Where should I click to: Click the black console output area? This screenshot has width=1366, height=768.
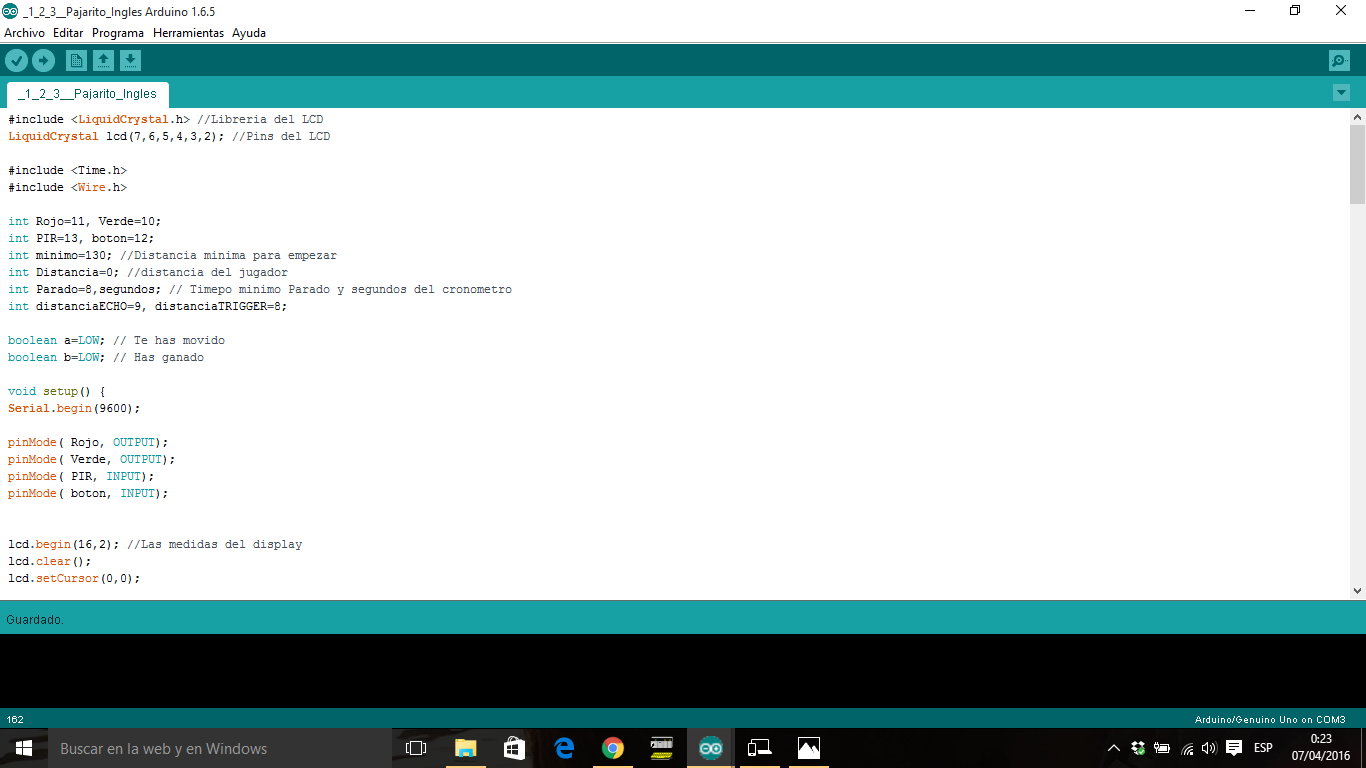(683, 671)
